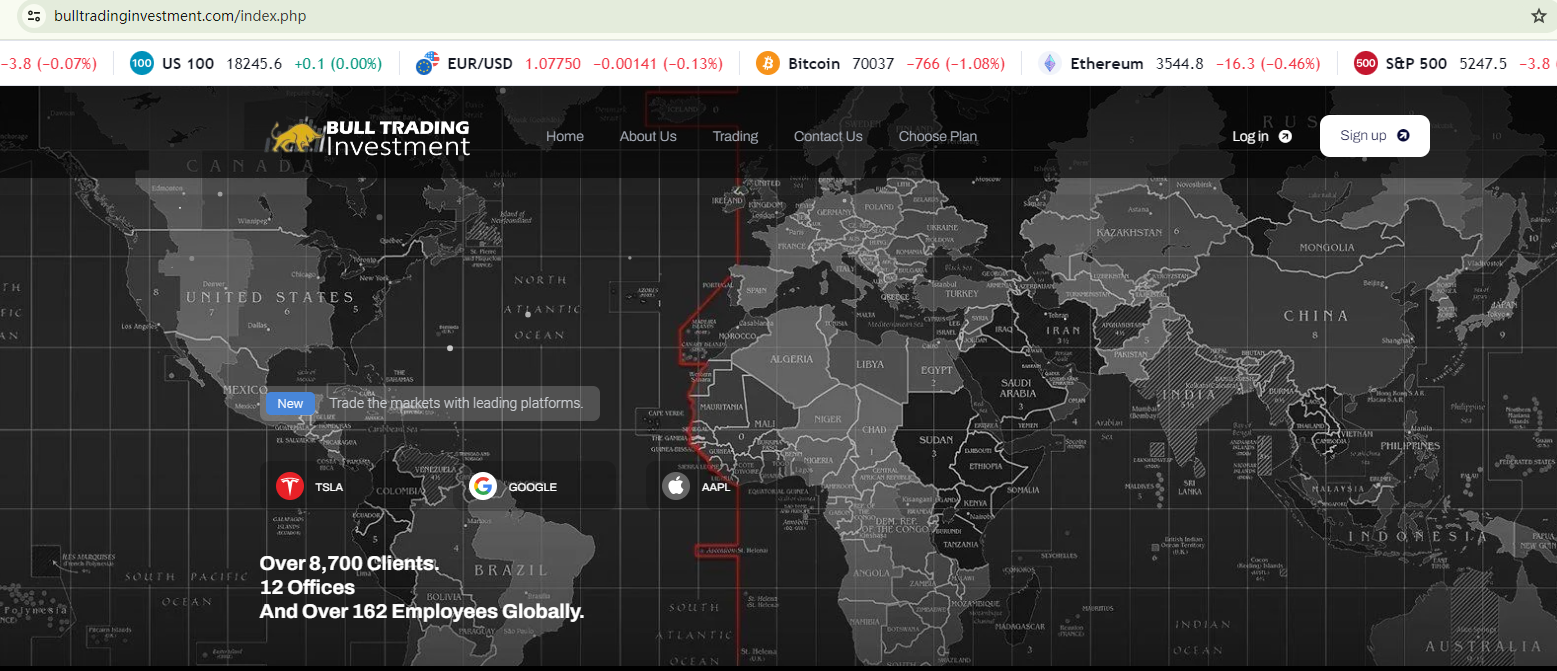Screen dimensions: 1557x671
Task: Click the Google logo icon
Action: click(483, 487)
